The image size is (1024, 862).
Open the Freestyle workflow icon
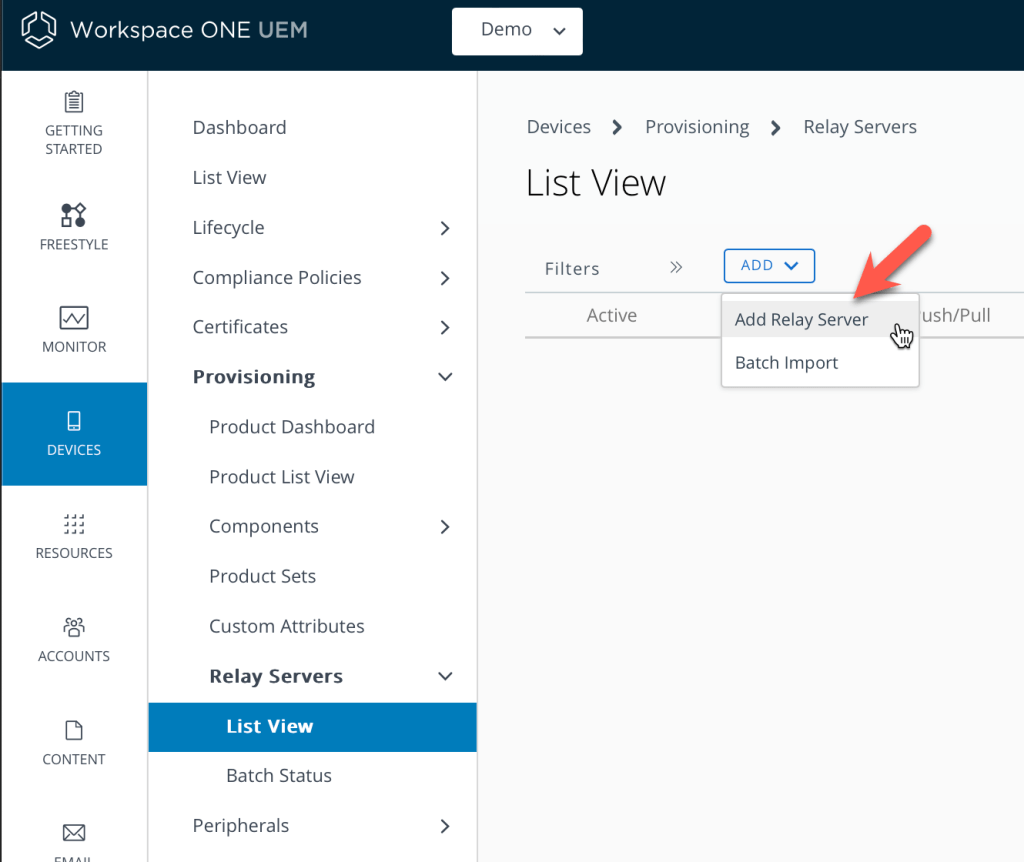pyautogui.click(x=74, y=215)
